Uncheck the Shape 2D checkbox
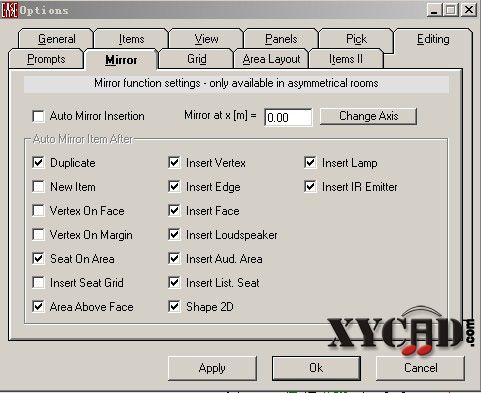The height and width of the screenshot is (393, 481). pyautogui.click(x=174, y=307)
